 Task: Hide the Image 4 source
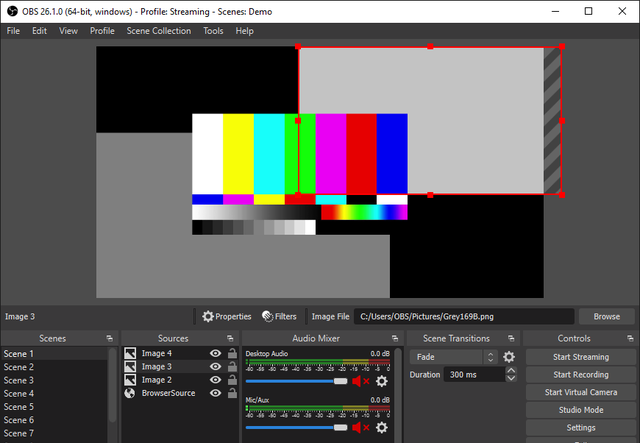[216, 353]
